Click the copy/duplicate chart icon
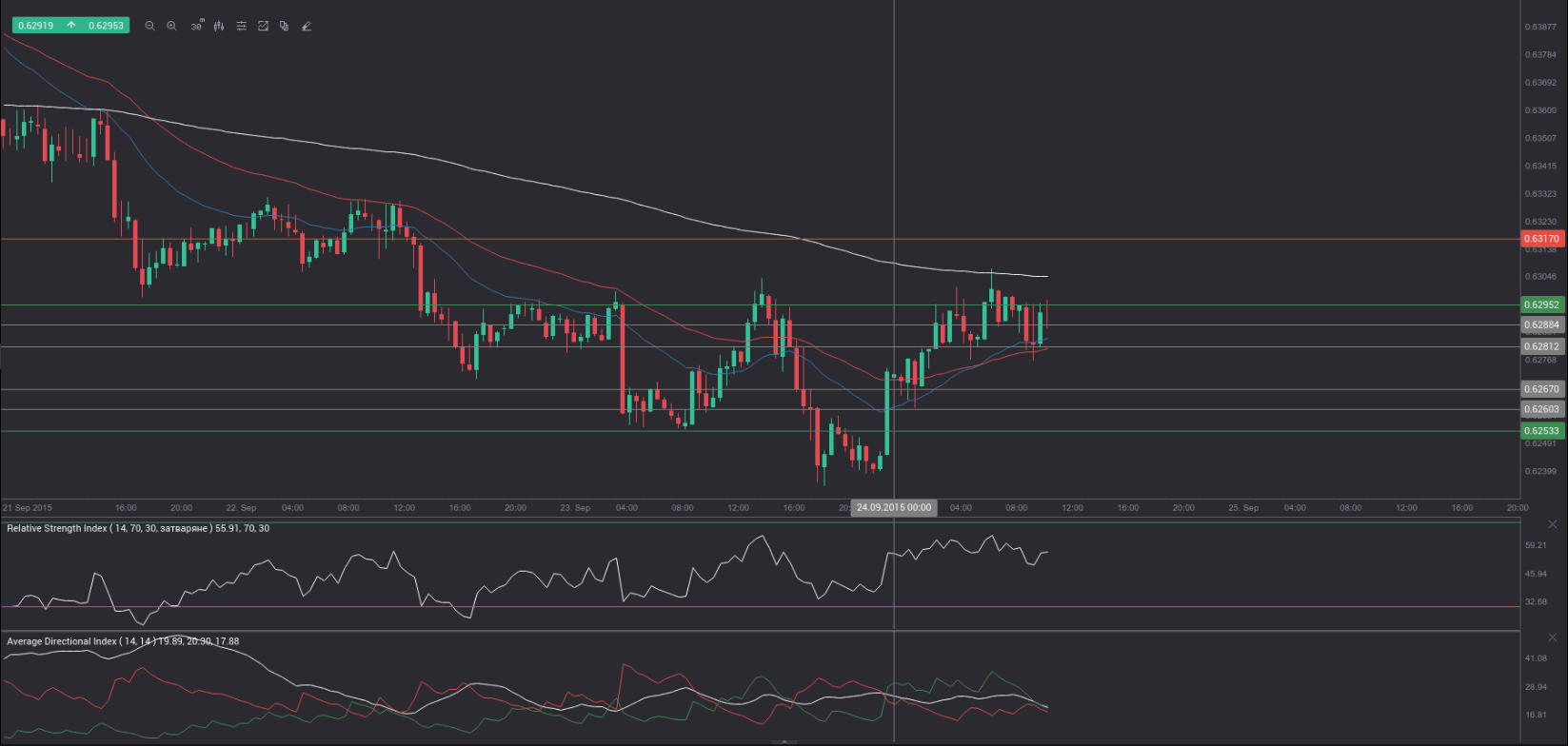The width and height of the screenshot is (1568, 746). [x=284, y=27]
